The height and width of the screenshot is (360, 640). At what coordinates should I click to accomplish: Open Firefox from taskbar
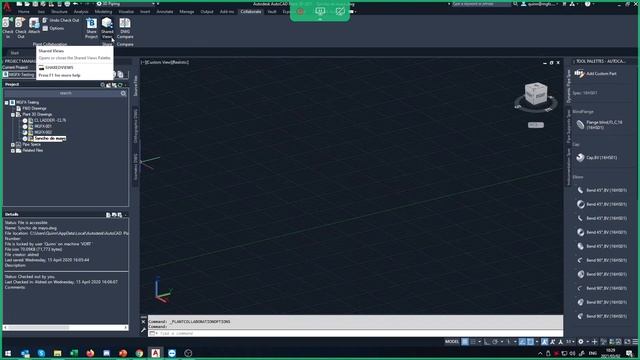[x=90, y=353]
